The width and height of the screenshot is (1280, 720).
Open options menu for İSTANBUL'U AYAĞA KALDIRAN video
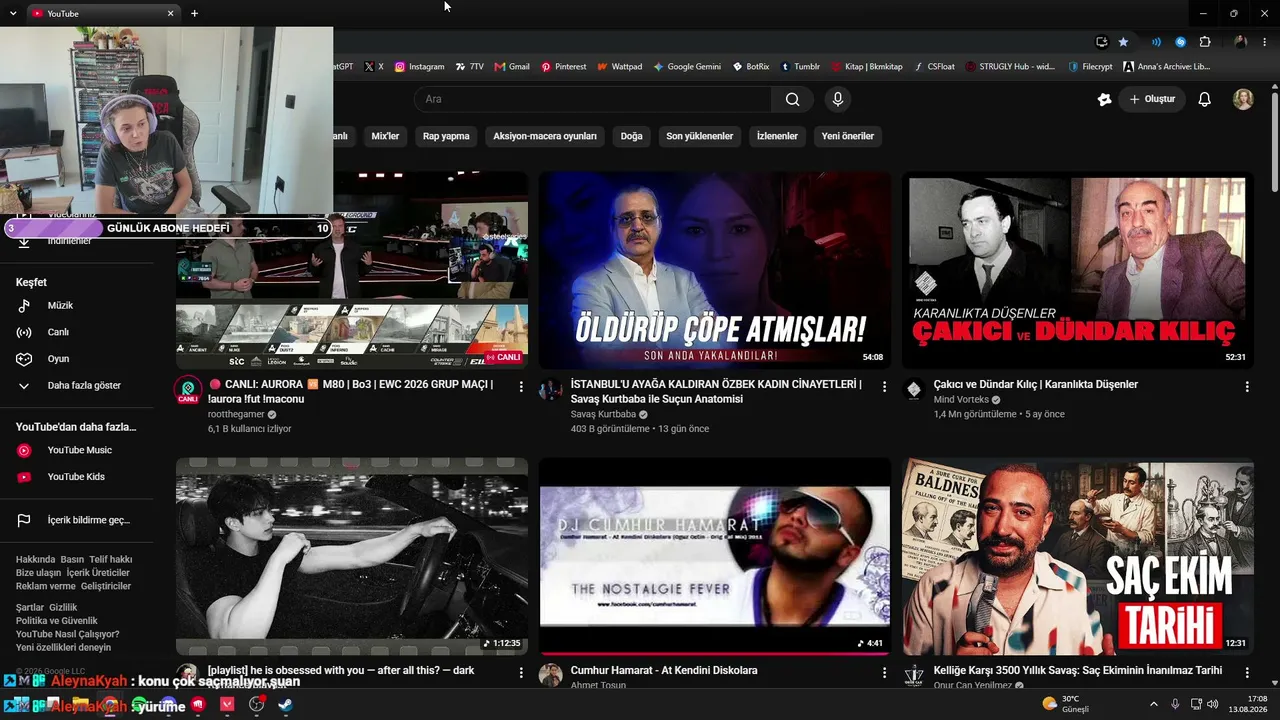click(884, 386)
